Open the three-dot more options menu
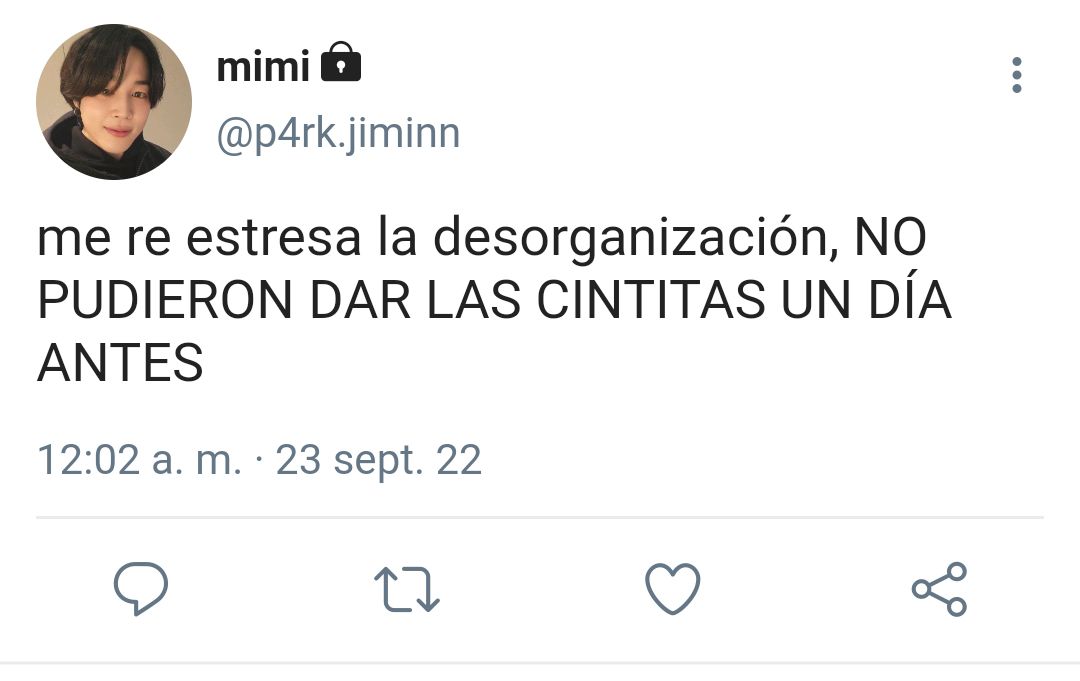The image size is (1080, 681). click(1017, 75)
